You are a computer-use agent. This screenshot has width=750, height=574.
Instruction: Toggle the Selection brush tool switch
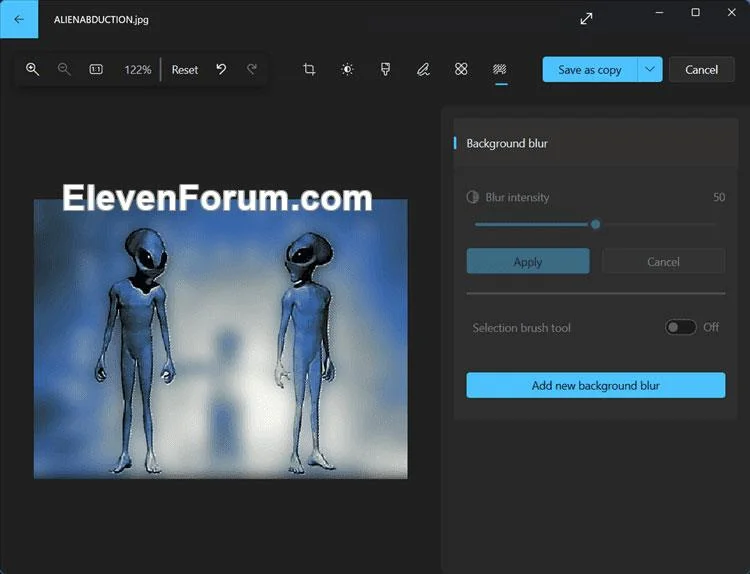680,327
